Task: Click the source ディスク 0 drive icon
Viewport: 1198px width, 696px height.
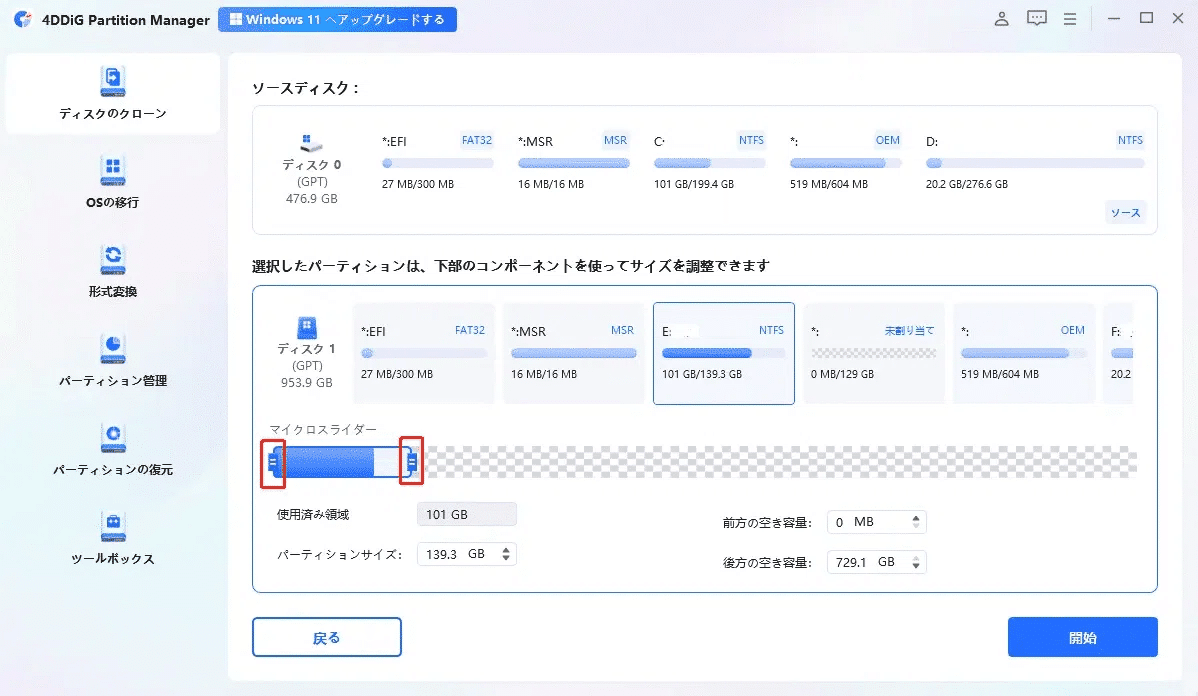Action: tap(311, 143)
